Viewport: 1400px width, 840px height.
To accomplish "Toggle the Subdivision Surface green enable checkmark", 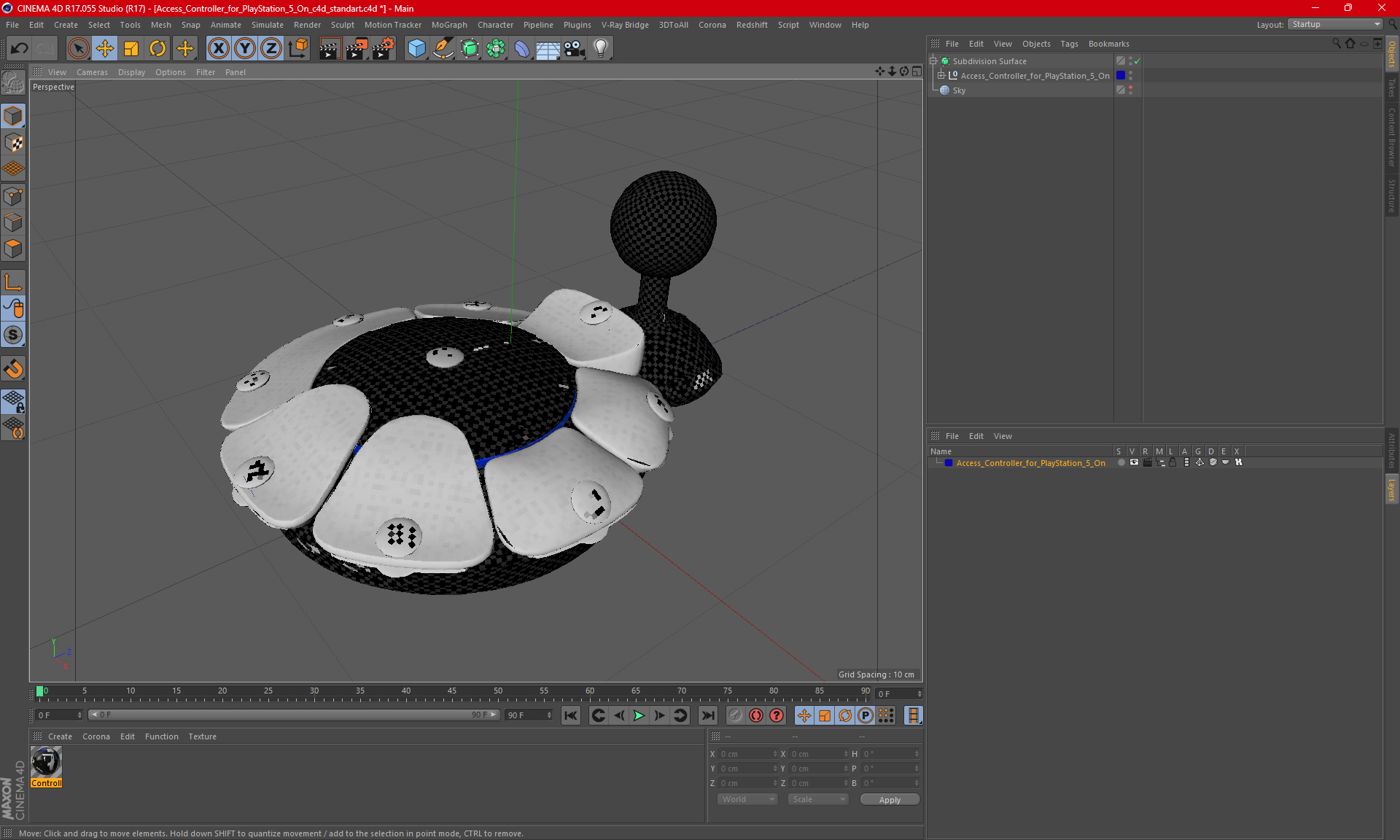I will point(1137,61).
